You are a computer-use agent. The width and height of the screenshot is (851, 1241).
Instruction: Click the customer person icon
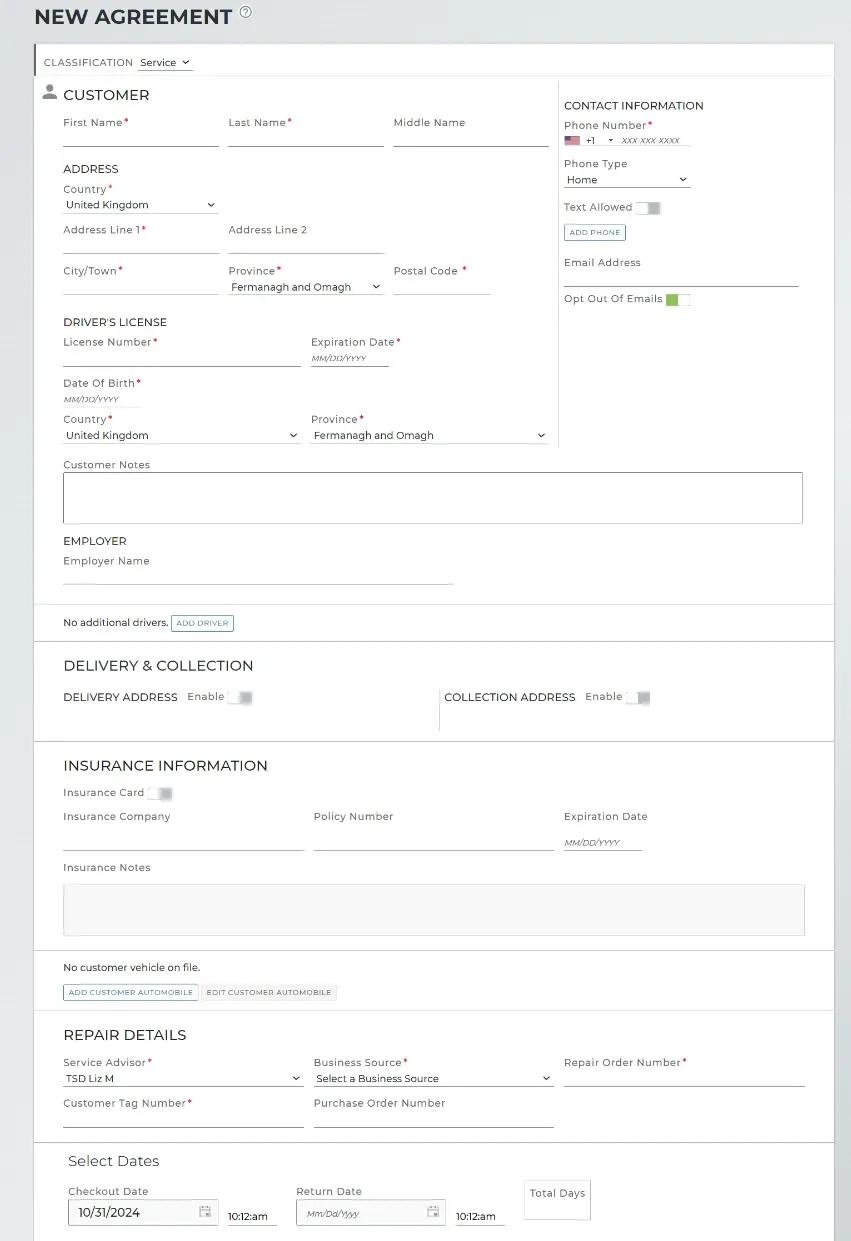click(x=50, y=92)
